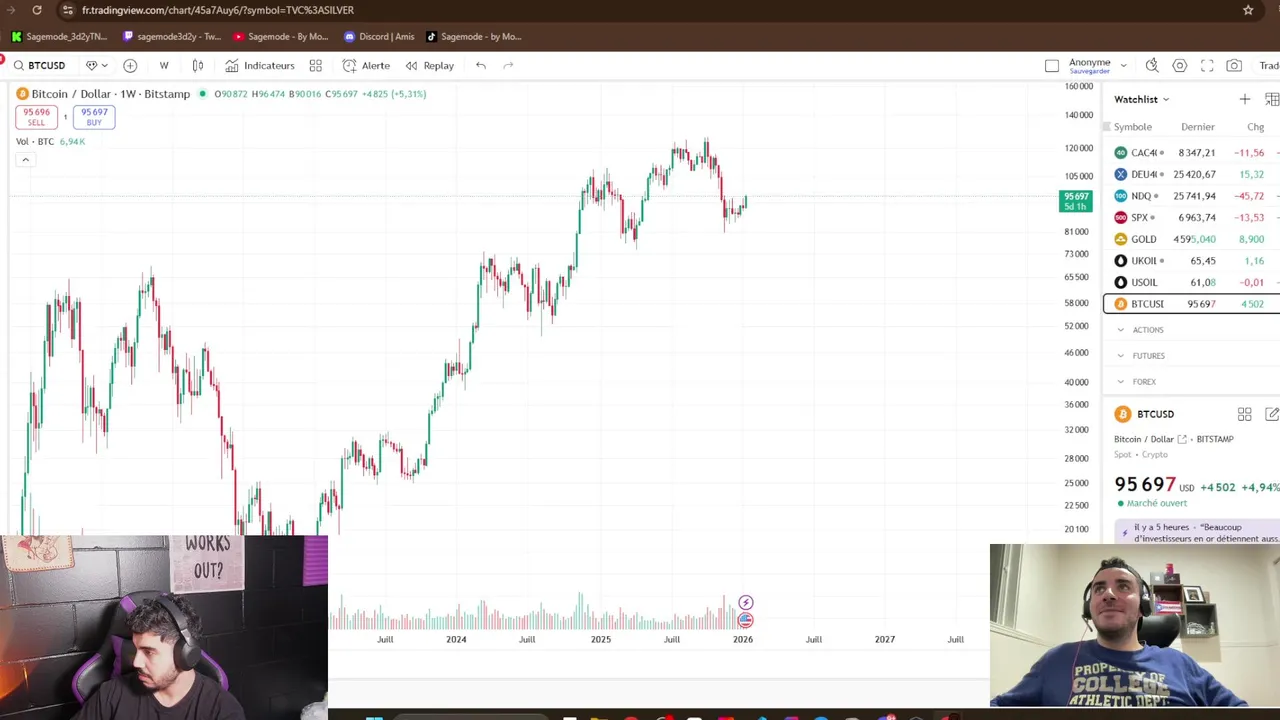The image size is (1280, 720).
Task: Collapse the indicator legend with the chevron
Action: 25,160
